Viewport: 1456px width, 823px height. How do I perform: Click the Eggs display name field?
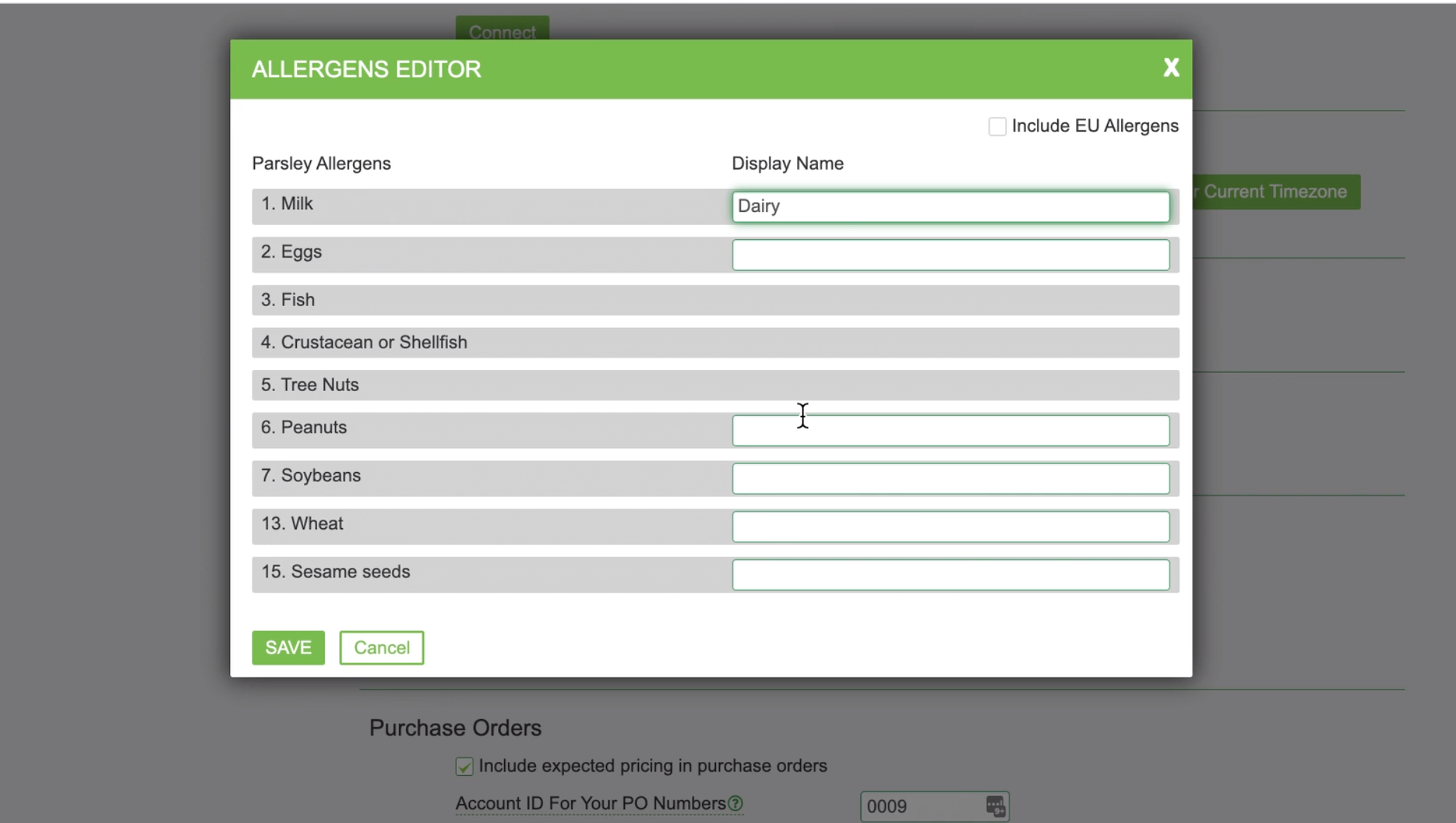click(x=950, y=255)
